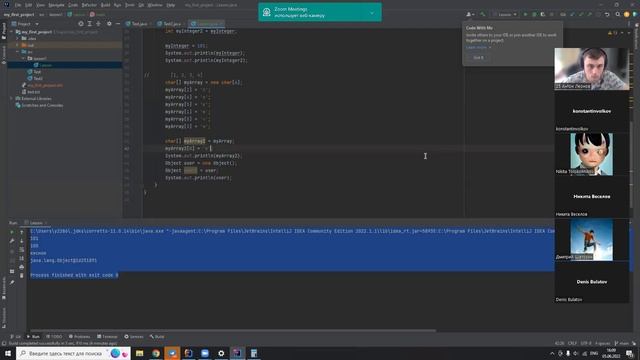This screenshot has width=640, height=360.
Task: Click the Windows taskbar search field
Action: tap(73, 353)
